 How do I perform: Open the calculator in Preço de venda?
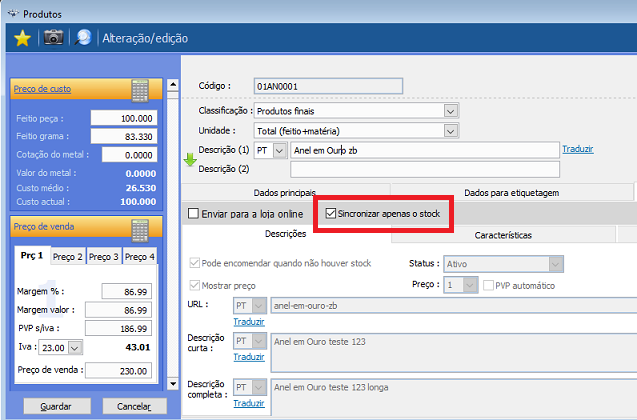[x=140, y=227]
